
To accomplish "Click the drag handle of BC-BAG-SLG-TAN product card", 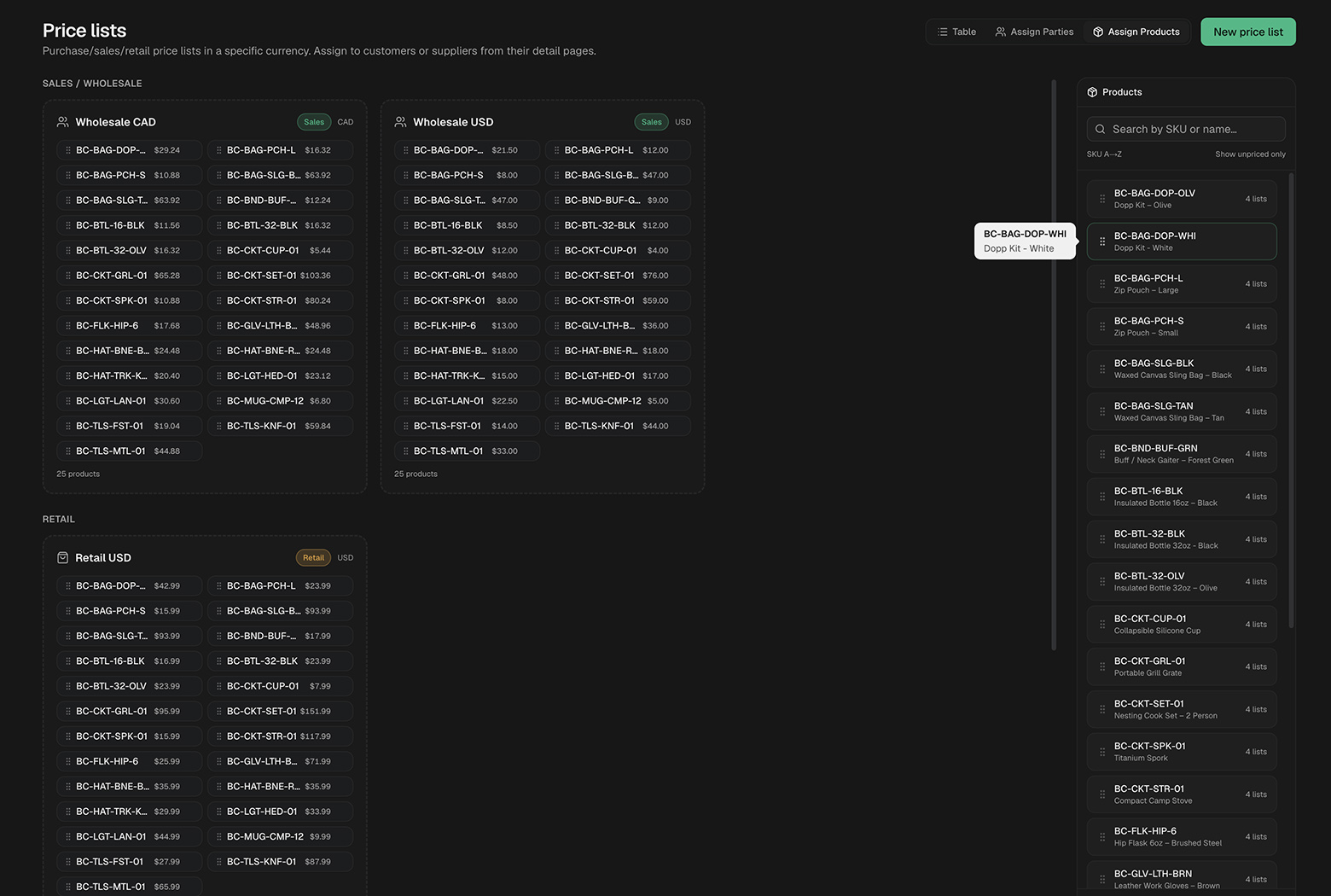I will 1102,411.
